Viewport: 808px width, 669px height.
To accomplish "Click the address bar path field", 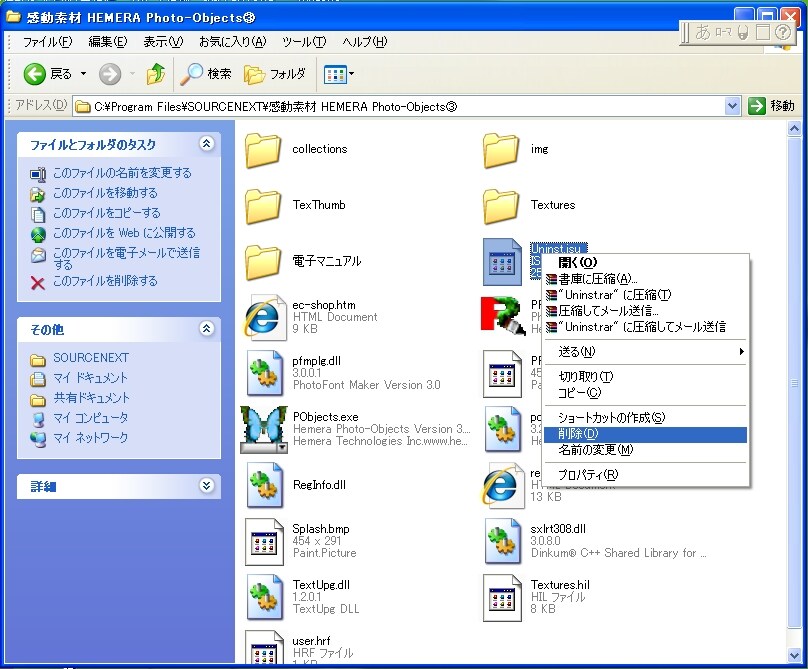I will (x=399, y=106).
